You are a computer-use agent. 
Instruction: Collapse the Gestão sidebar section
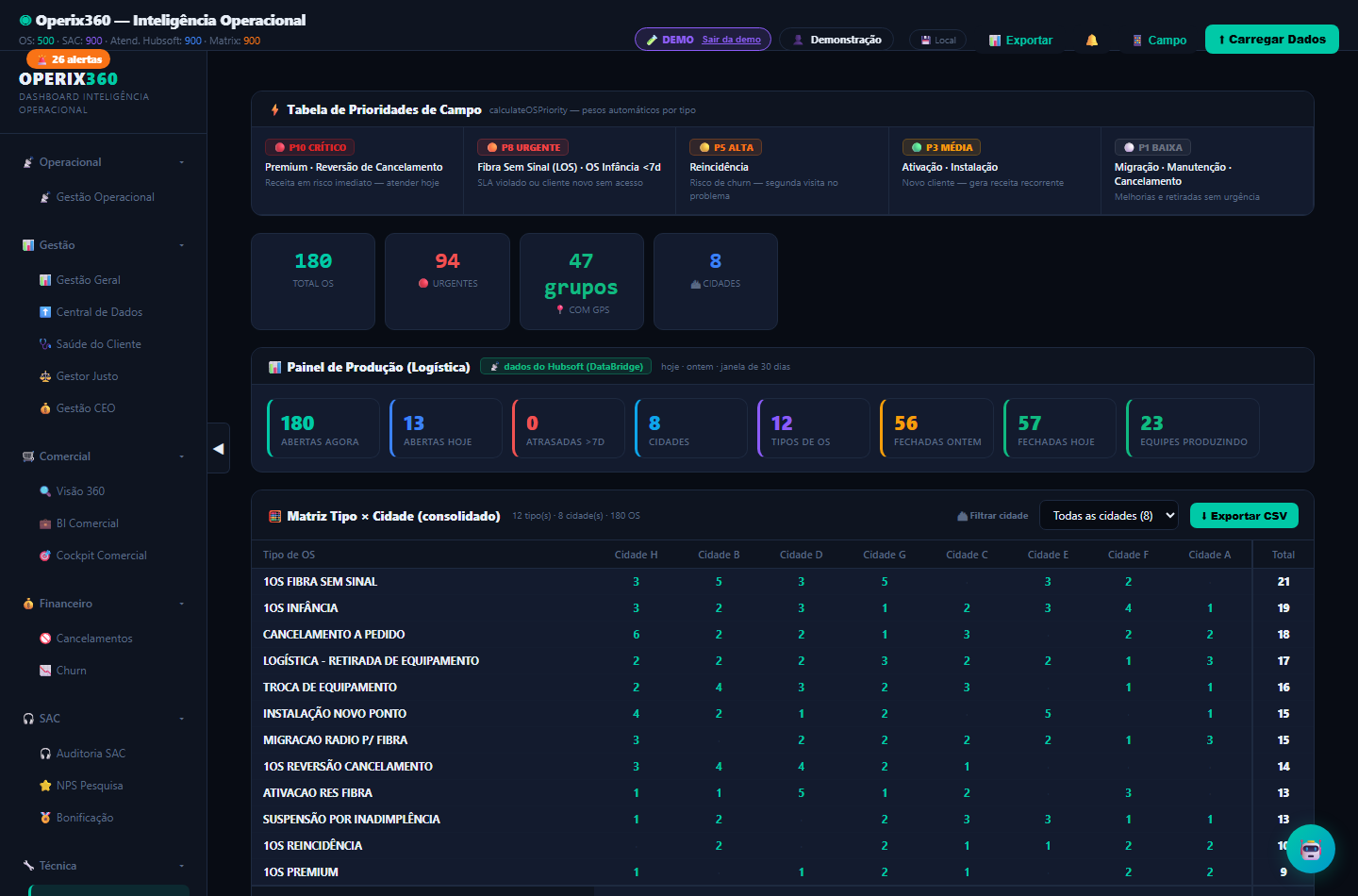point(104,245)
